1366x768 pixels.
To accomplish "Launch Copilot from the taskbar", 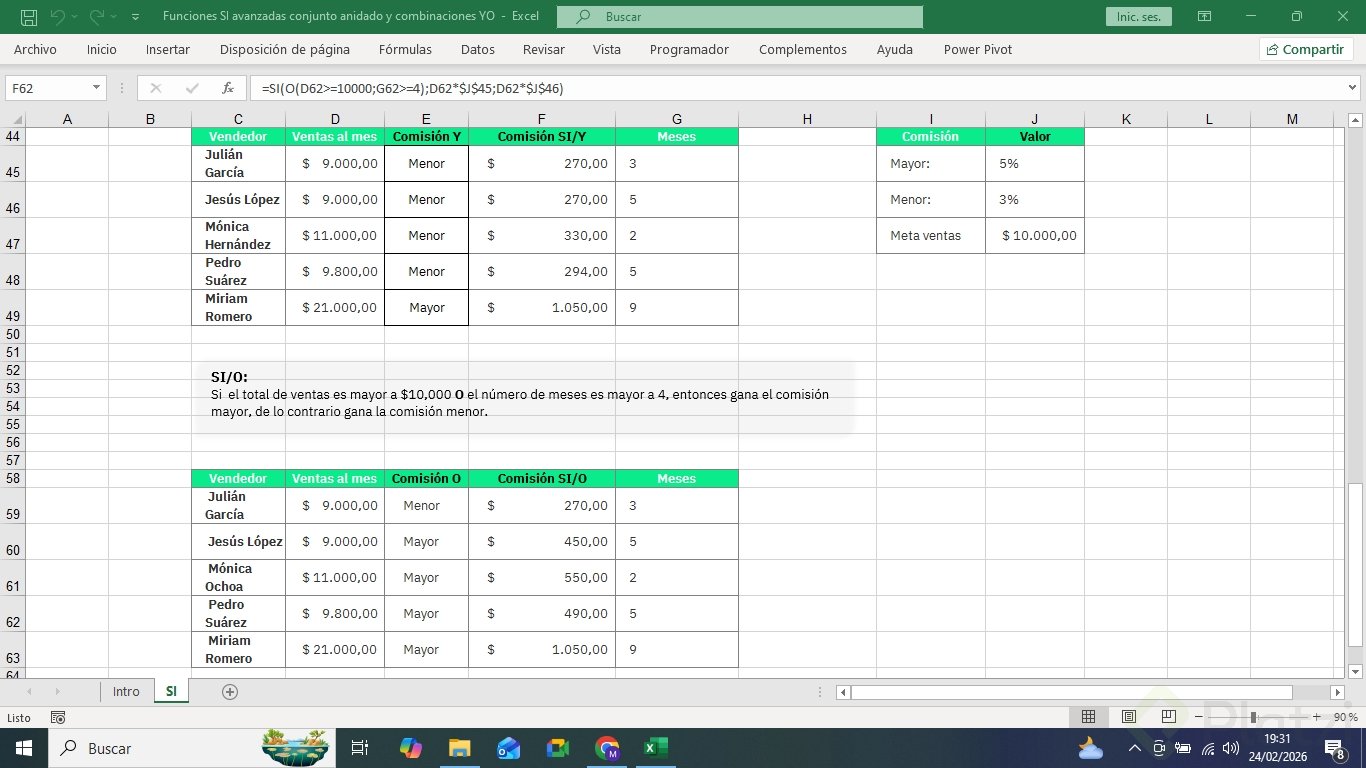I will point(410,748).
